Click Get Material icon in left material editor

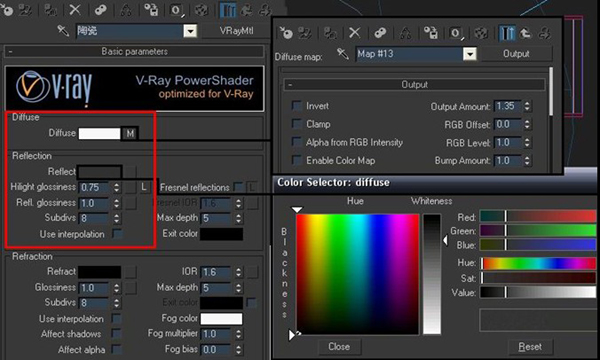[7, 10]
